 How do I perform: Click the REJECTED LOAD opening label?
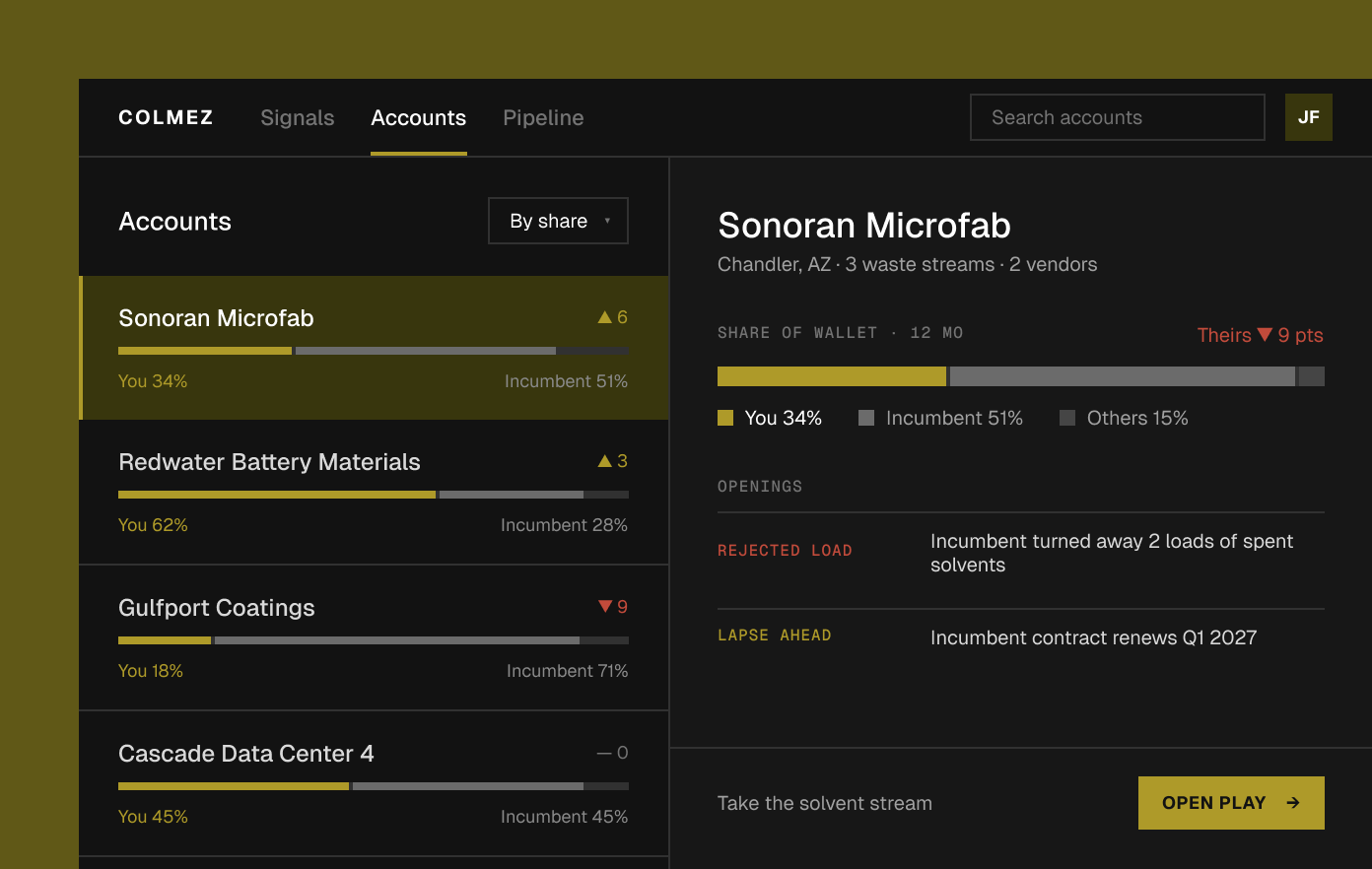pyautogui.click(x=785, y=551)
